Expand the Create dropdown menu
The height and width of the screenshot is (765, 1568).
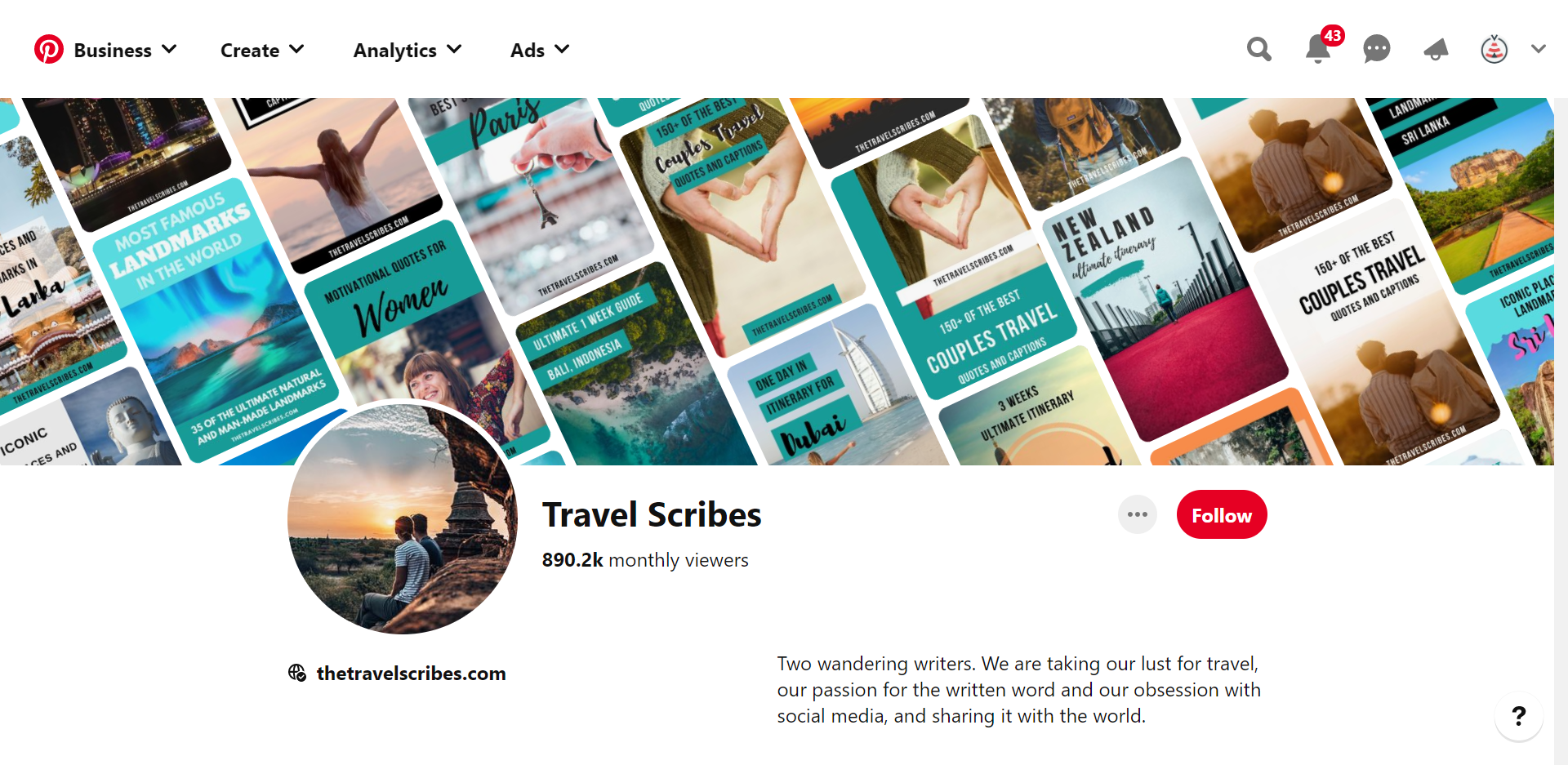coord(262,50)
